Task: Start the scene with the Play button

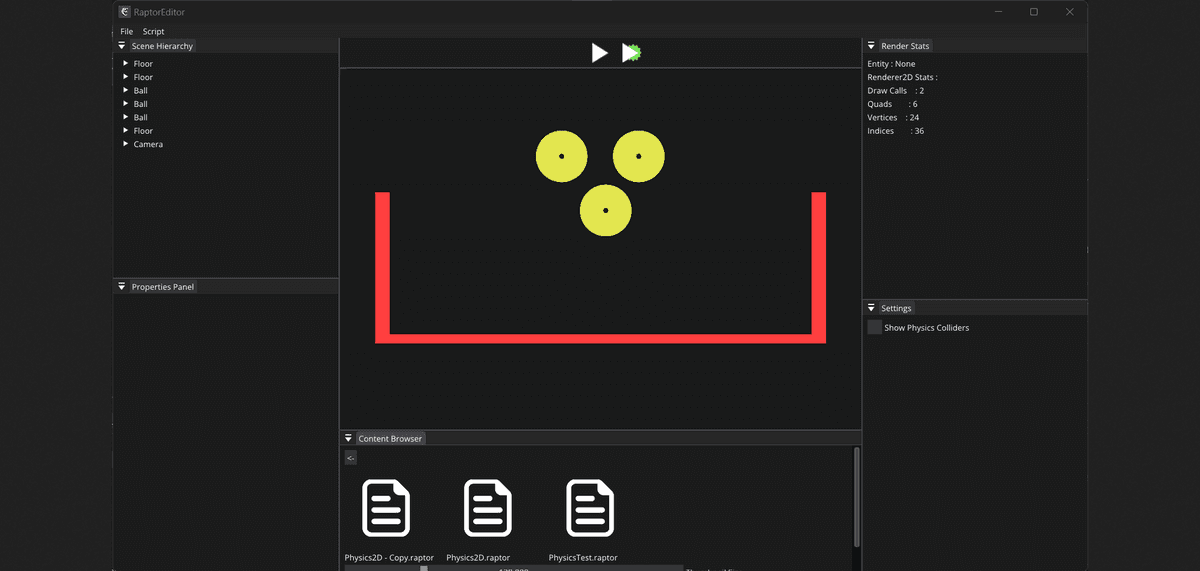Action: (x=599, y=53)
